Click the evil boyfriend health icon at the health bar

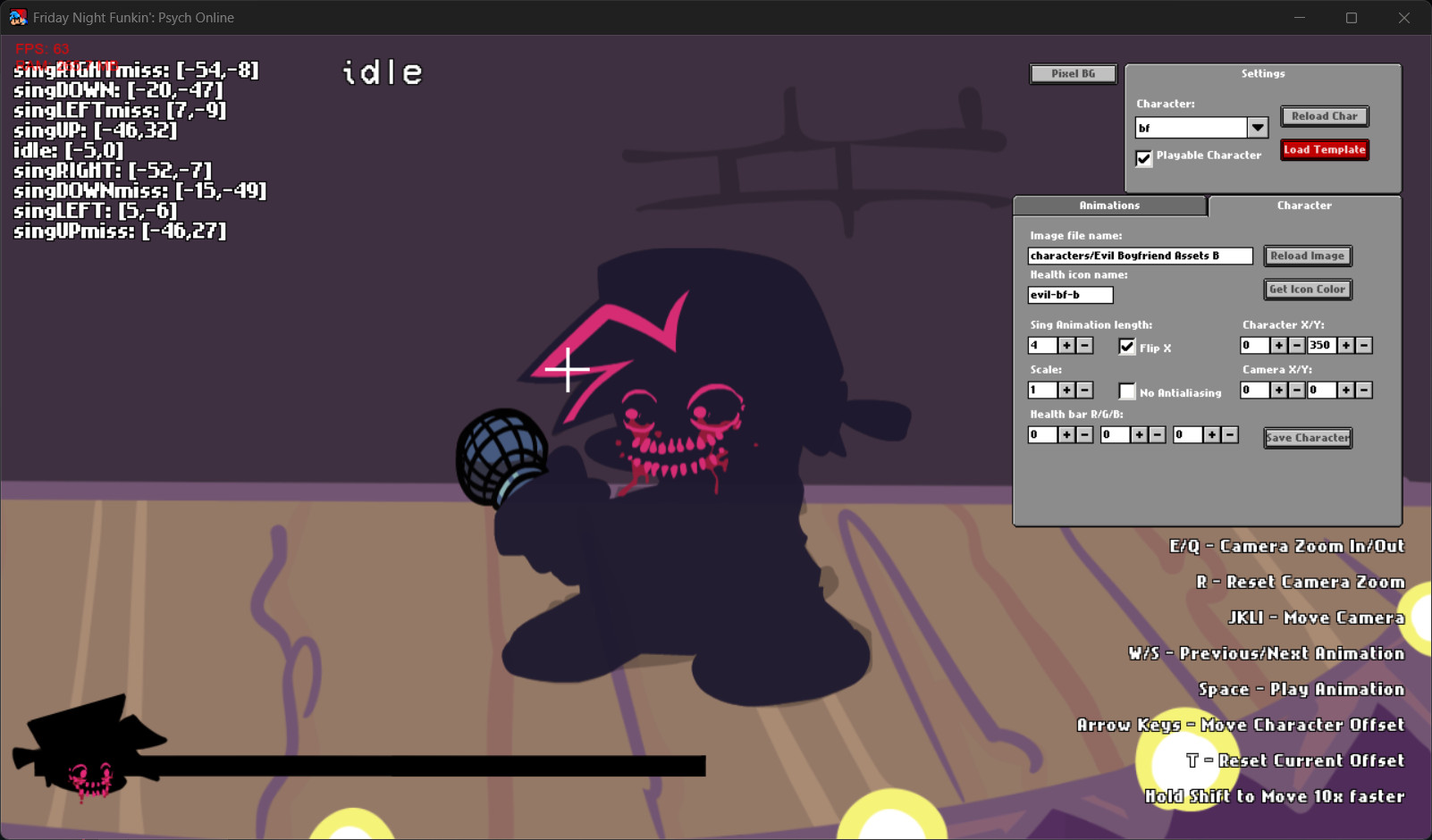click(x=89, y=749)
